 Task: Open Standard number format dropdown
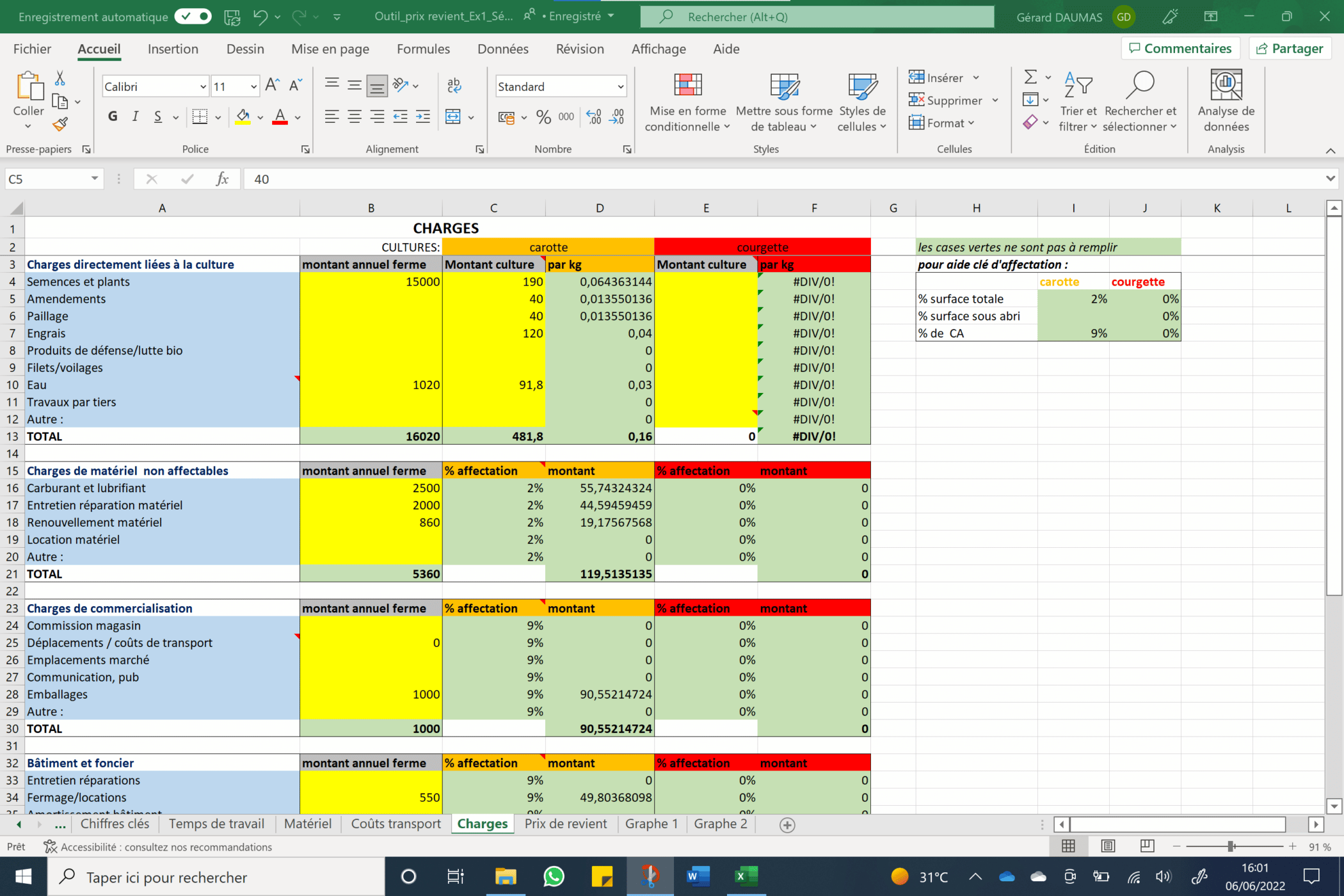tap(620, 86)
